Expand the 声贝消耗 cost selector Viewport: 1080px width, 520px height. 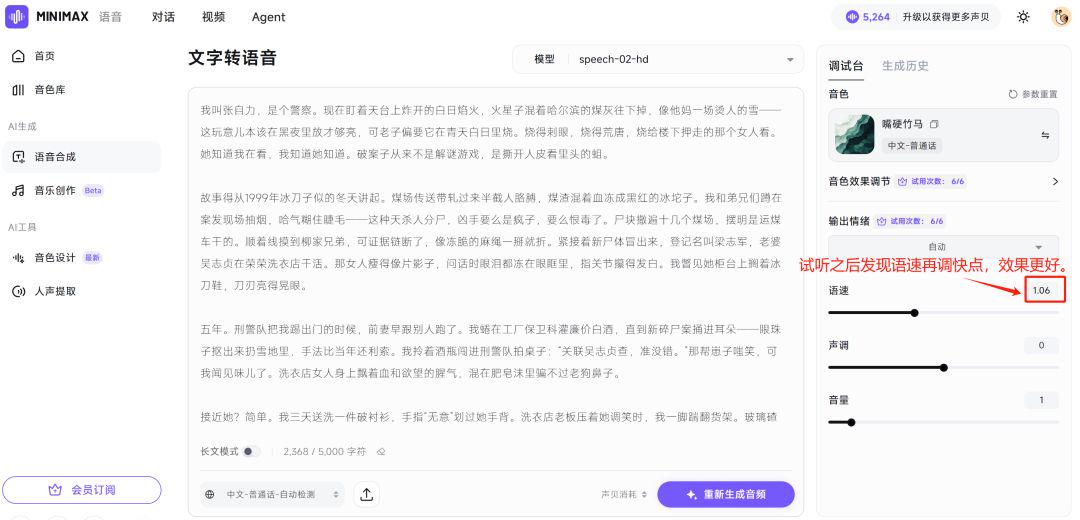624,495
